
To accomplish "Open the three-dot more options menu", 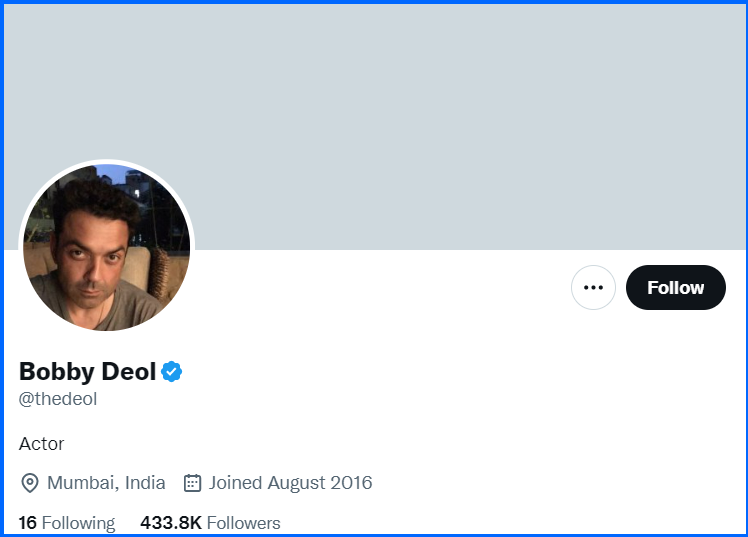I will 593,288.
